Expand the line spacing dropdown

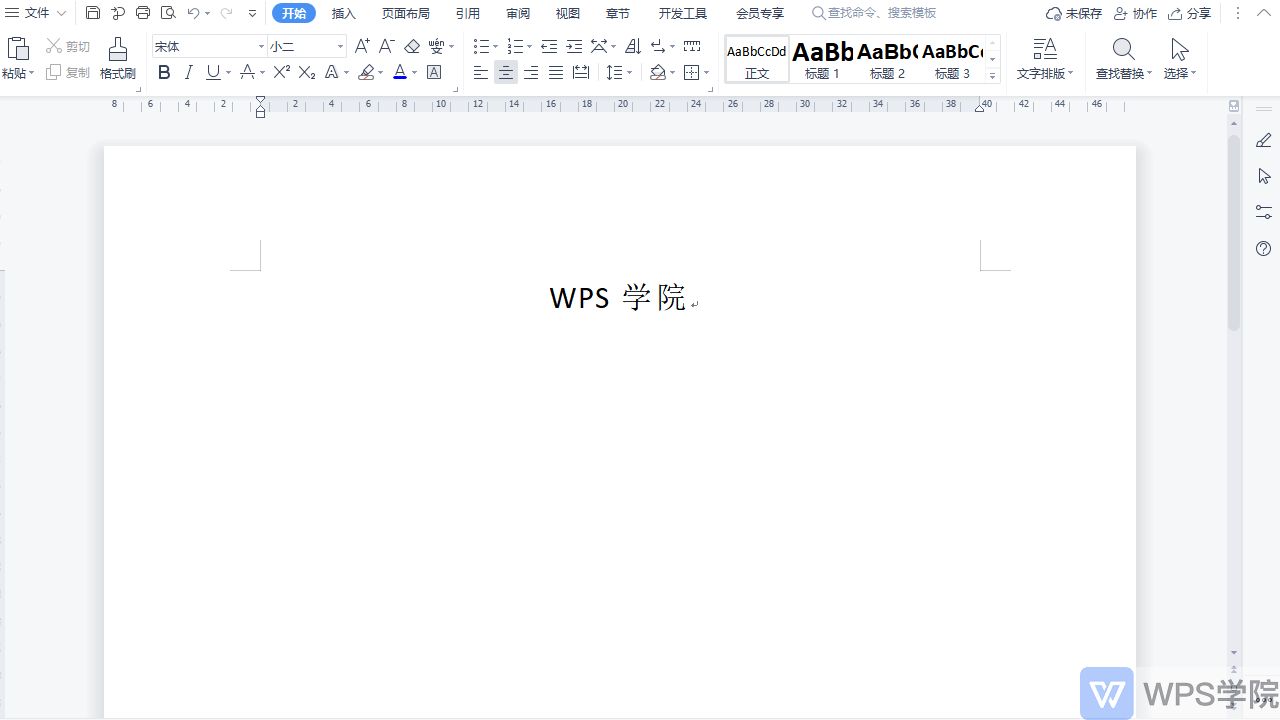pos(629,72)
